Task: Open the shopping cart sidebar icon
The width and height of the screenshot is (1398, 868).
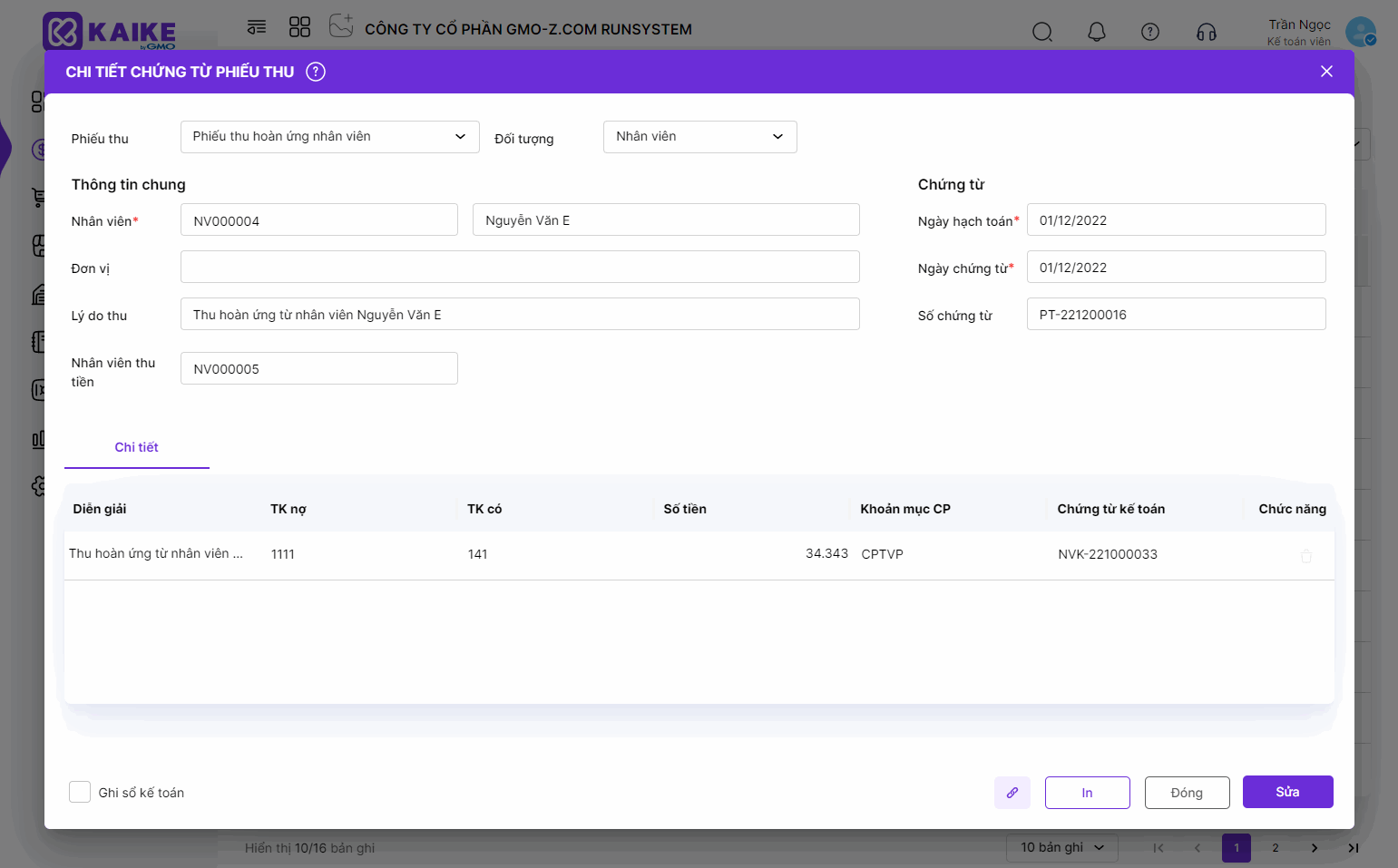Action: pos(38,197)
